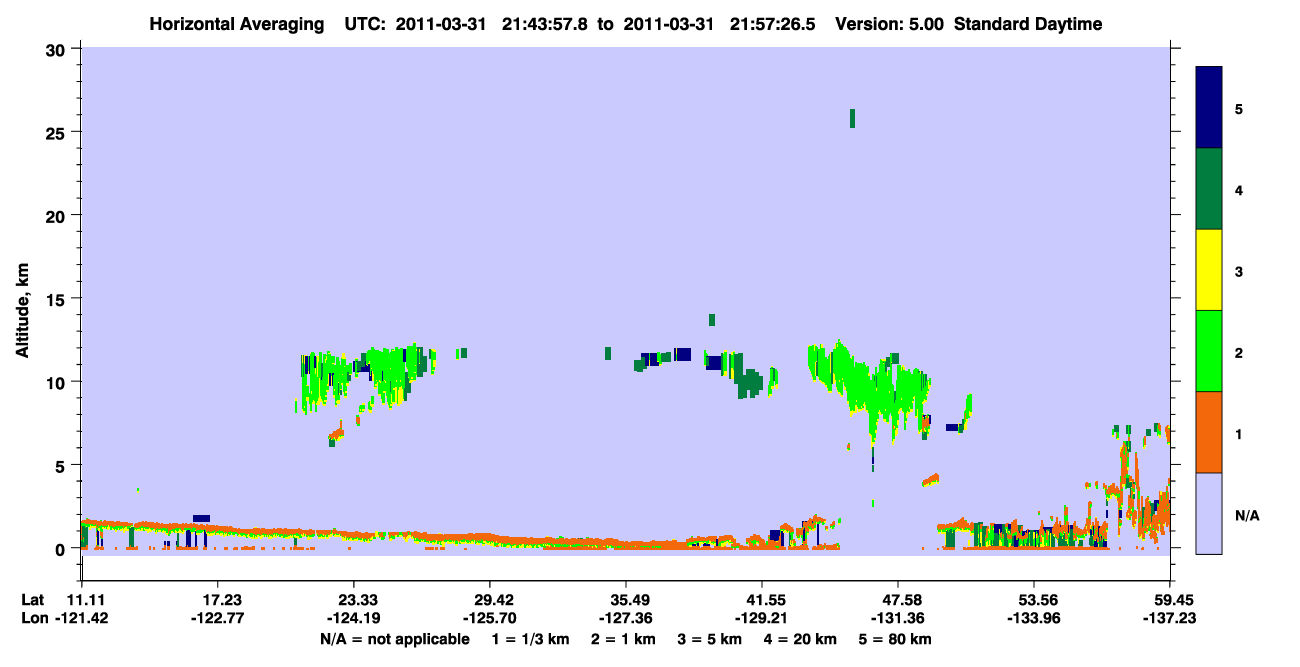Click longitude value -131.36
1300x667 pixels.
coord(898,618)
